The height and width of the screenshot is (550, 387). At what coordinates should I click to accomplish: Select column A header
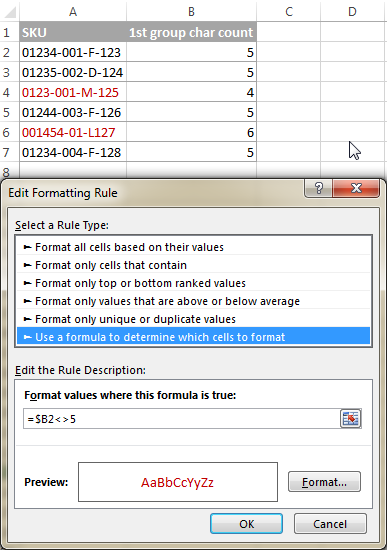click(x=73, y=12)
